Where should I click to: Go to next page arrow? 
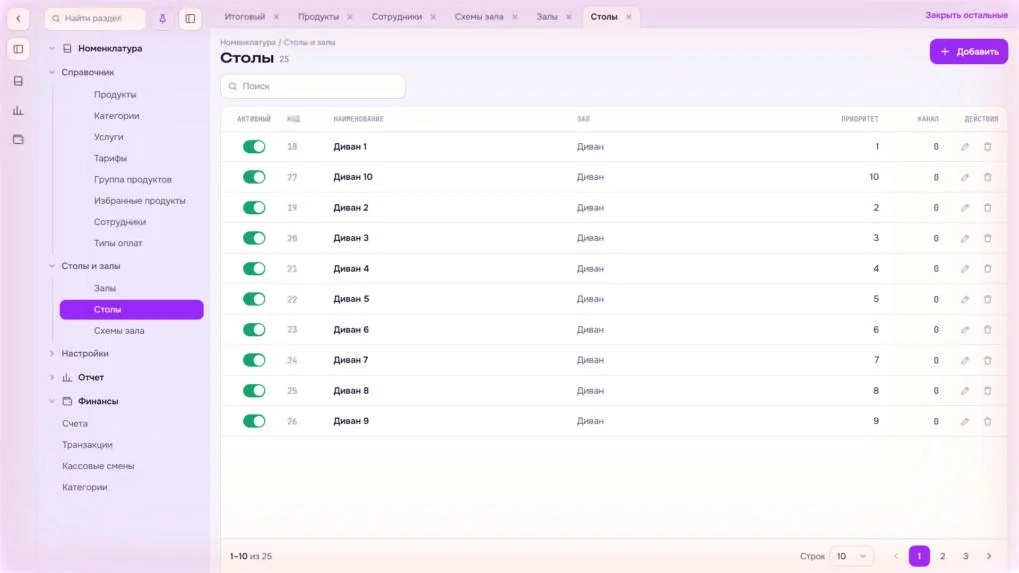pos(989,557)
